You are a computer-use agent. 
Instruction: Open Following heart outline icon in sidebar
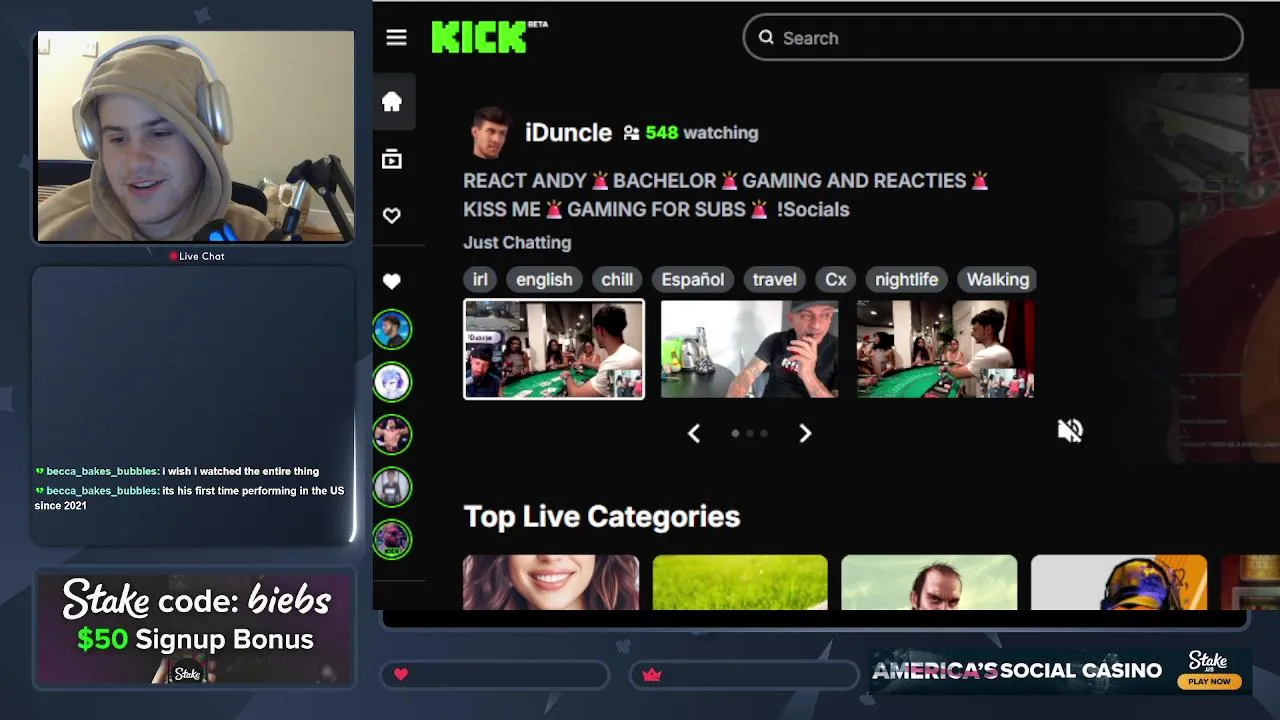point(392,216)
